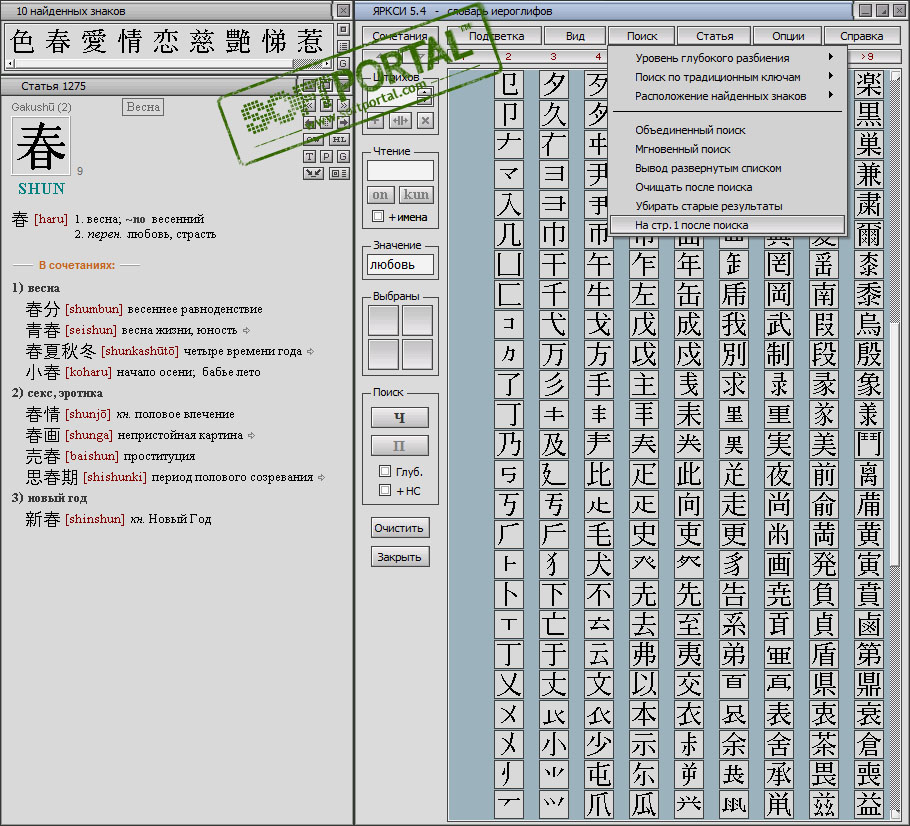Click the Ч search button

click(400, 417)
